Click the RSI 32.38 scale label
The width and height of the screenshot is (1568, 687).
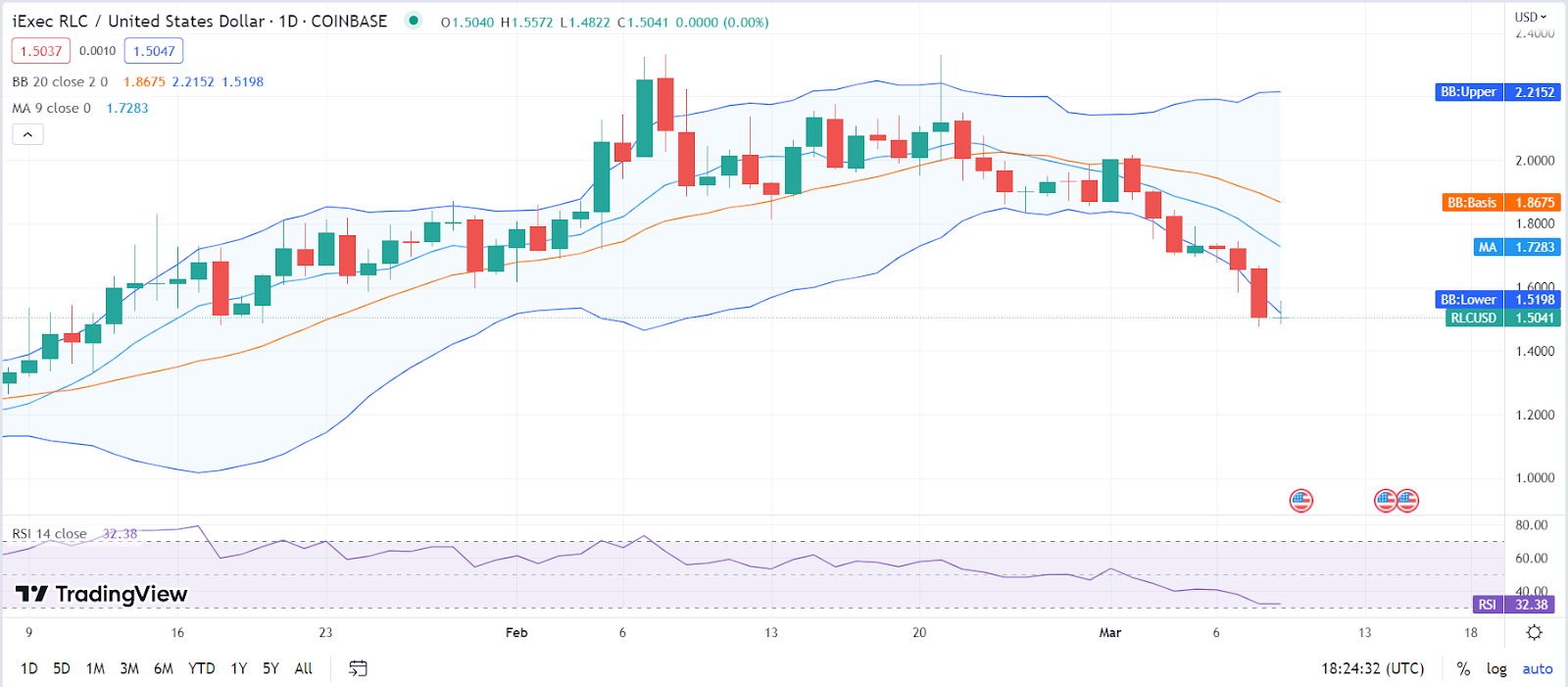tap(1513, 605)
